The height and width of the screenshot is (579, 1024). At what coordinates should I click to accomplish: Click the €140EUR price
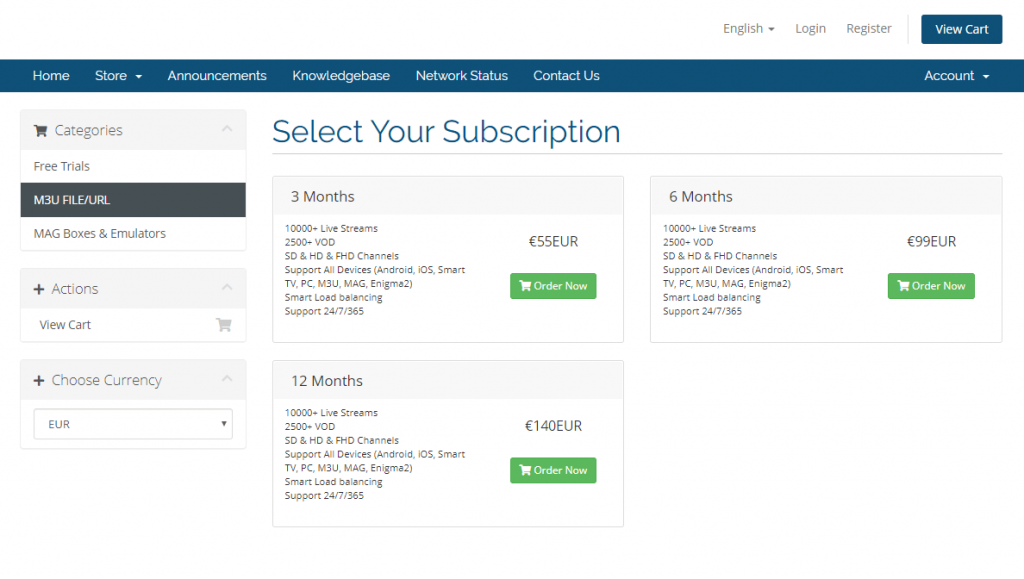[553, 426]
